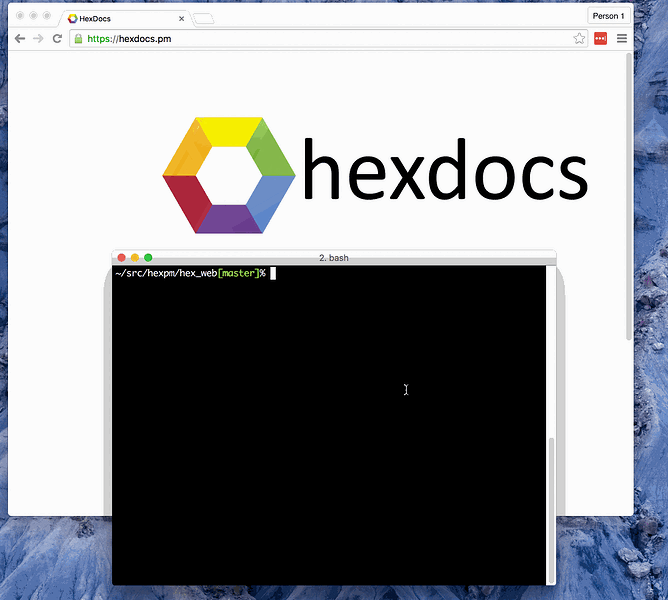Click the terminal scrollbar thumb

(x=551, y=510)
